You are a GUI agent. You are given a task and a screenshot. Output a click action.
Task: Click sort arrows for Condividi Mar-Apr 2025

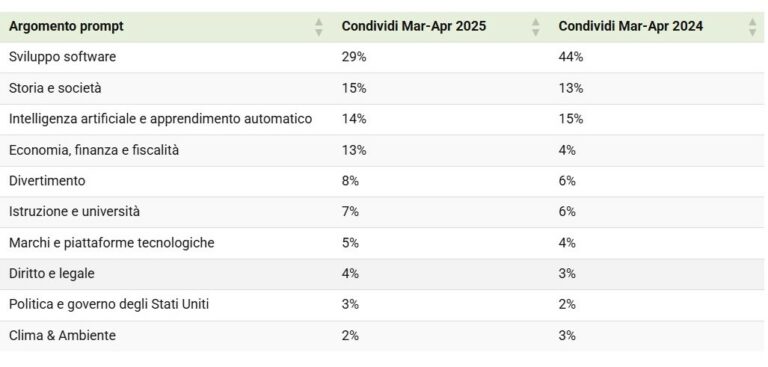point(536,27)
